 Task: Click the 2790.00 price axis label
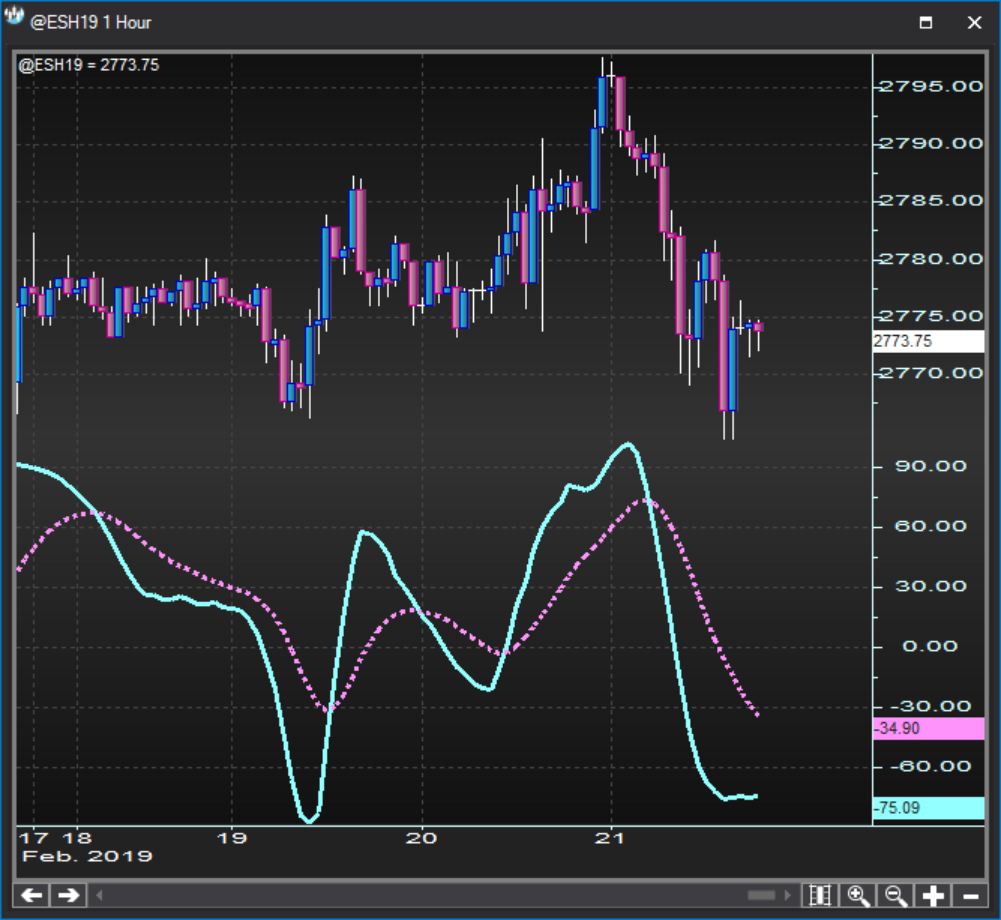click(x=931, y=144)
